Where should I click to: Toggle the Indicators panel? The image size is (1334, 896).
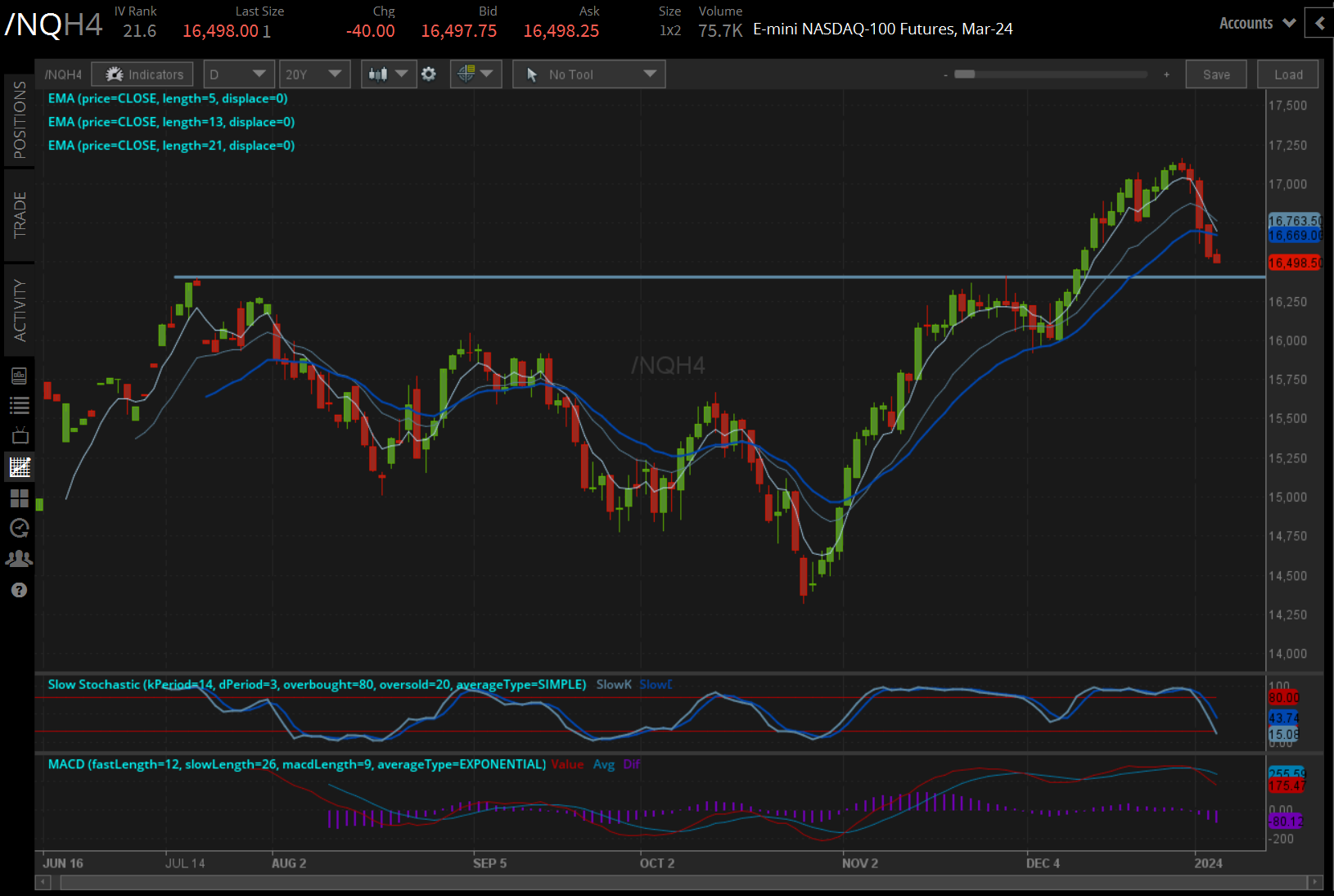tap(142, 74)
